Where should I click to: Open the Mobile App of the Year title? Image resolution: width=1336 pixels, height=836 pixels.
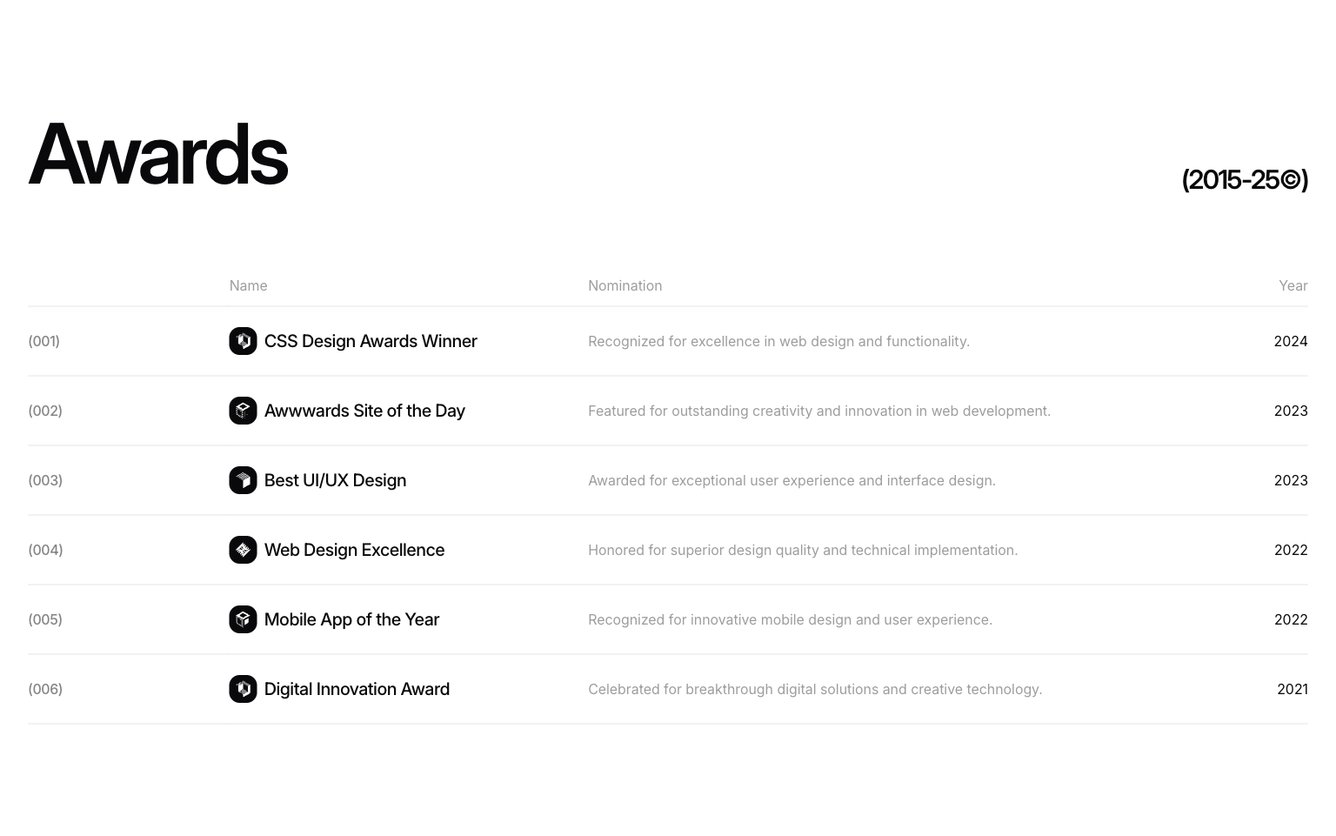(351, 620)
